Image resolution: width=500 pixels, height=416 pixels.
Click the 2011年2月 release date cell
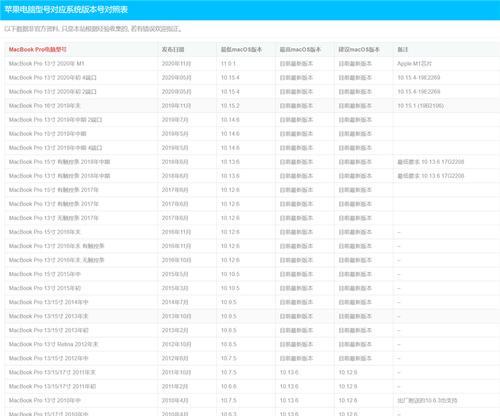[x=175, y=386]
